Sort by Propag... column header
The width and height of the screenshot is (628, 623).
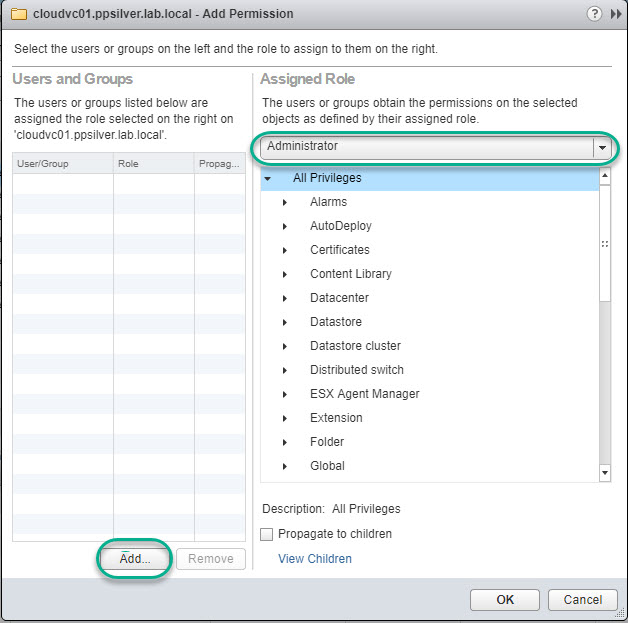(220, 163)
